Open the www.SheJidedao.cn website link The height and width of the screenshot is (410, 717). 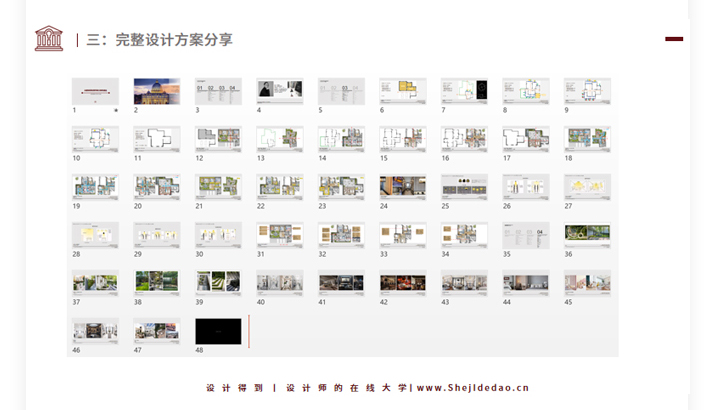(x=472, y=388)
